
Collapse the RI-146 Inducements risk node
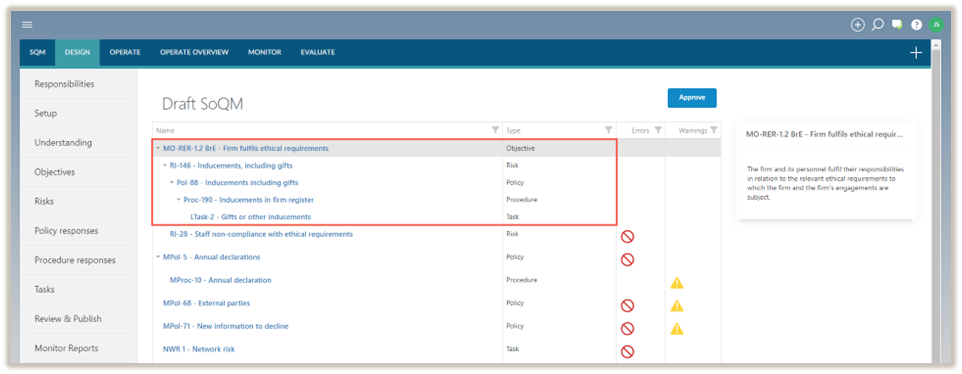(165, 166)
